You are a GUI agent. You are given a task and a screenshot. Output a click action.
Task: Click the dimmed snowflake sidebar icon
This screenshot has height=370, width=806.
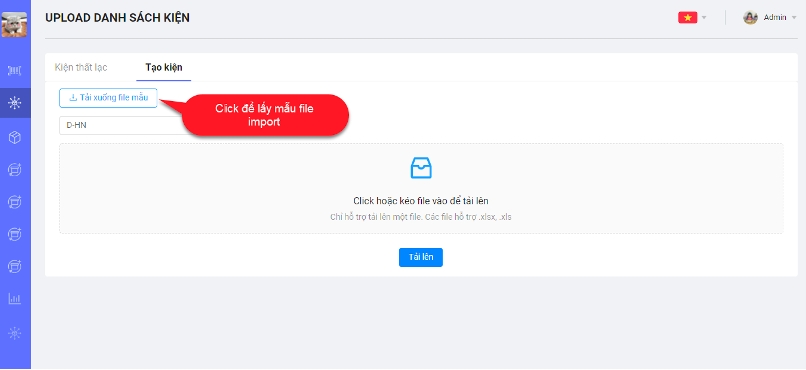coord(15,333)
